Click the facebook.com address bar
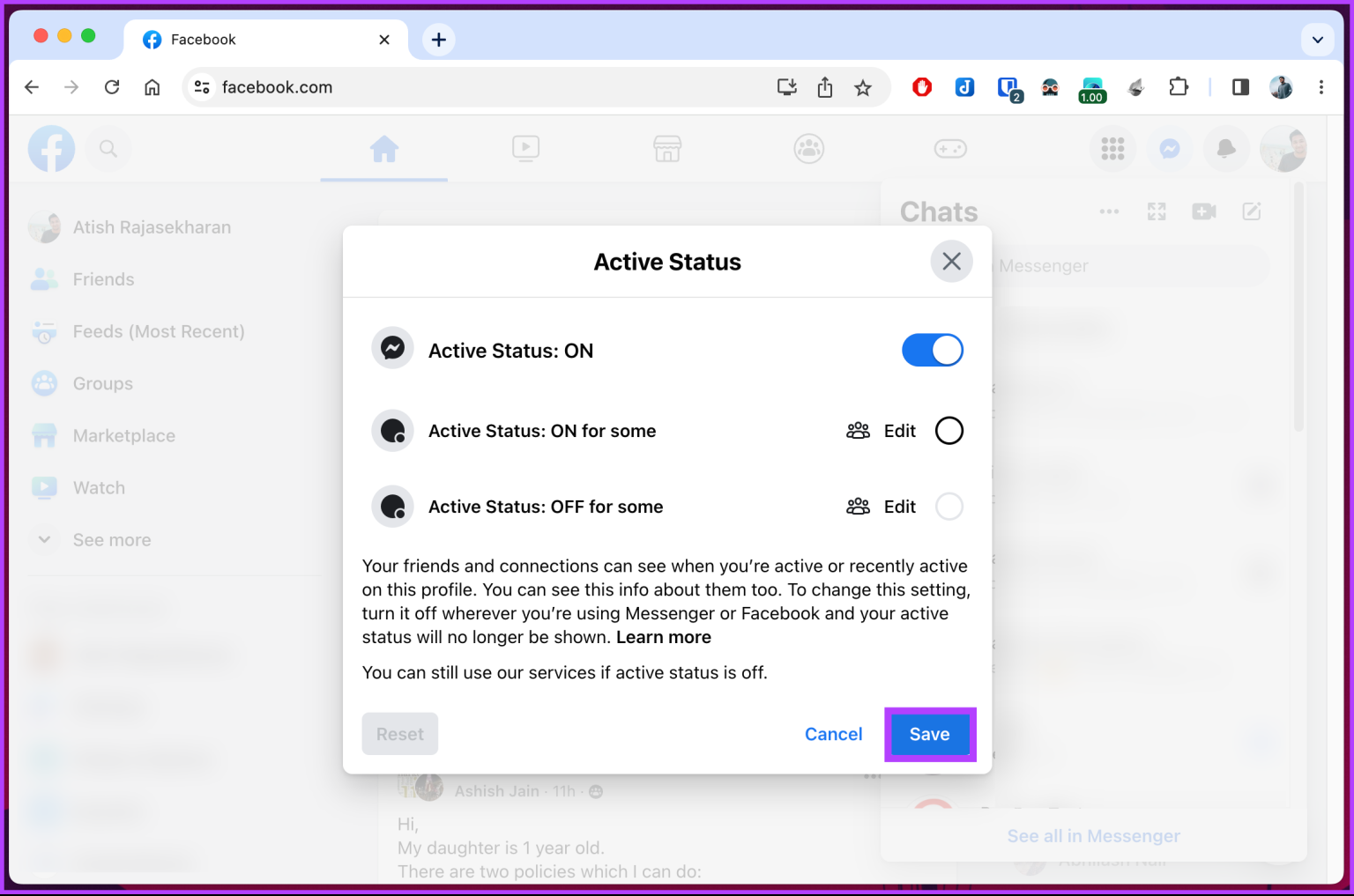This screenshot has width=1354, height=896. (x=277, y=86)
